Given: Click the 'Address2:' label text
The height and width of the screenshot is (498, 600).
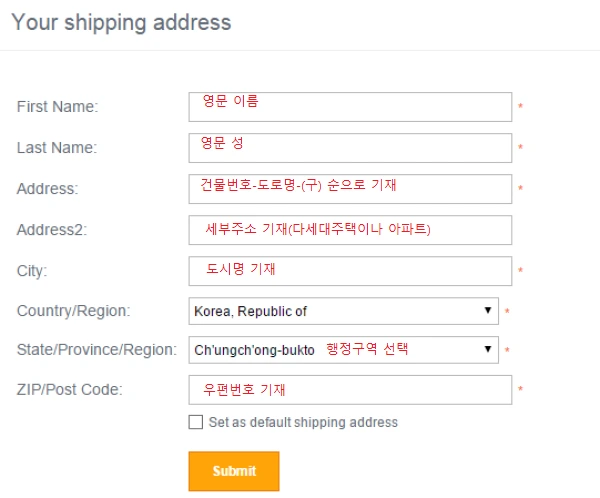Looking at the screenshot, I should tap(52, 230).
